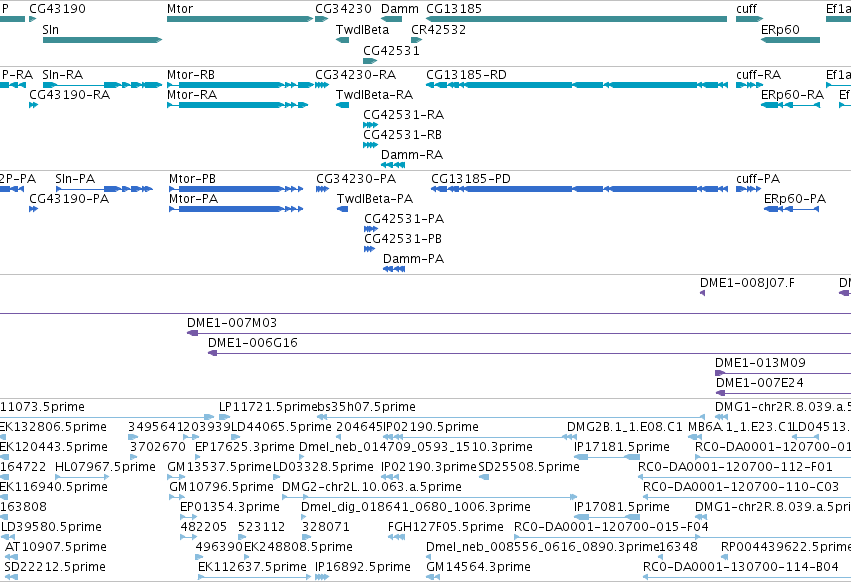Select the CG42531-RB transcript arrows
Image resolution: width=851 pixels, height=582 pixels.
click(371, 145)
